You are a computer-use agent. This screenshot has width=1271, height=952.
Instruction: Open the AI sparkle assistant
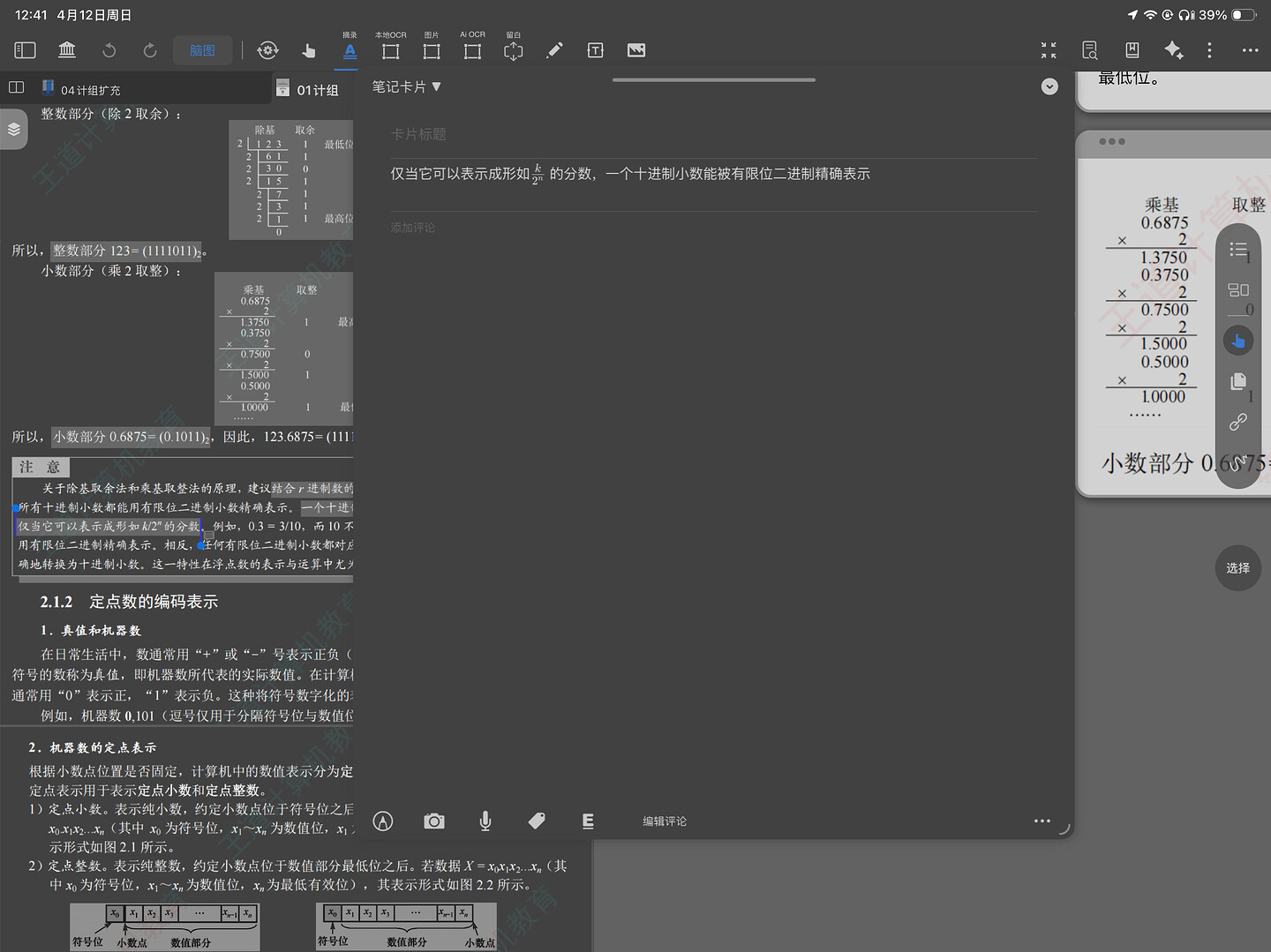point(1173,50)
